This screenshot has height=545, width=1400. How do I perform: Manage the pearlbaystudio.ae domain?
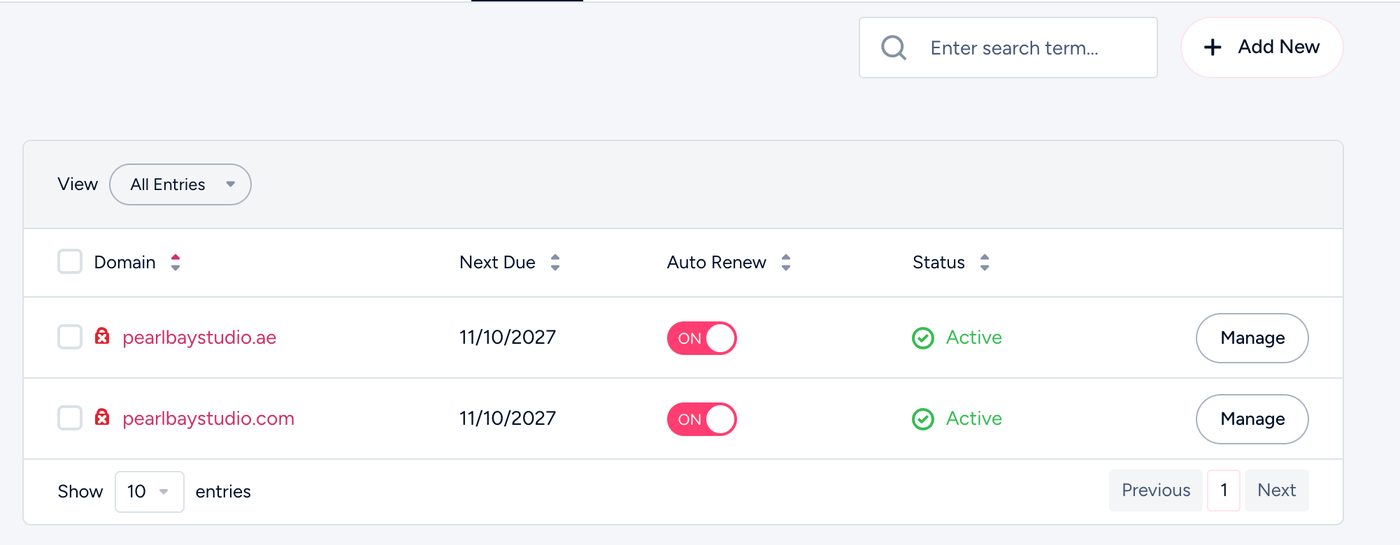coord(1252,338)
